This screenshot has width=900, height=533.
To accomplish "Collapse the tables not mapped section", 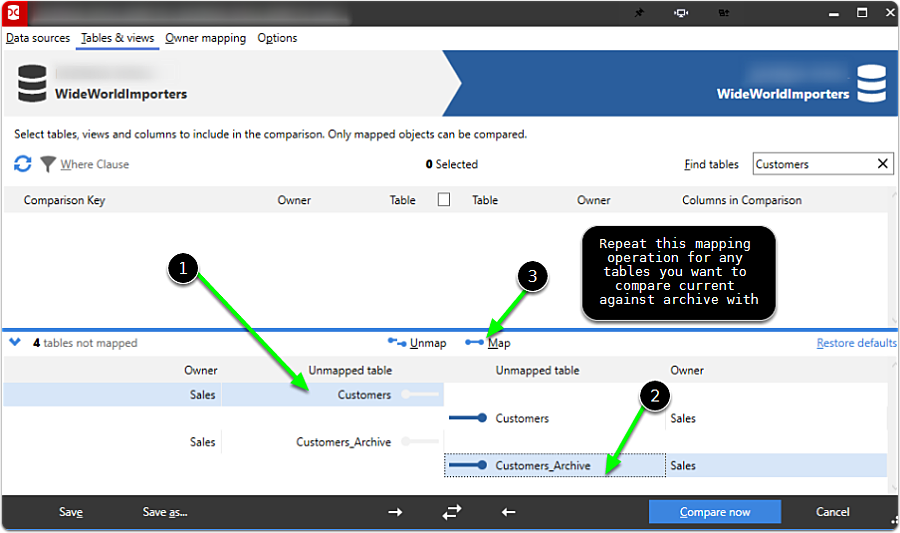I will [x=15, y=343].
